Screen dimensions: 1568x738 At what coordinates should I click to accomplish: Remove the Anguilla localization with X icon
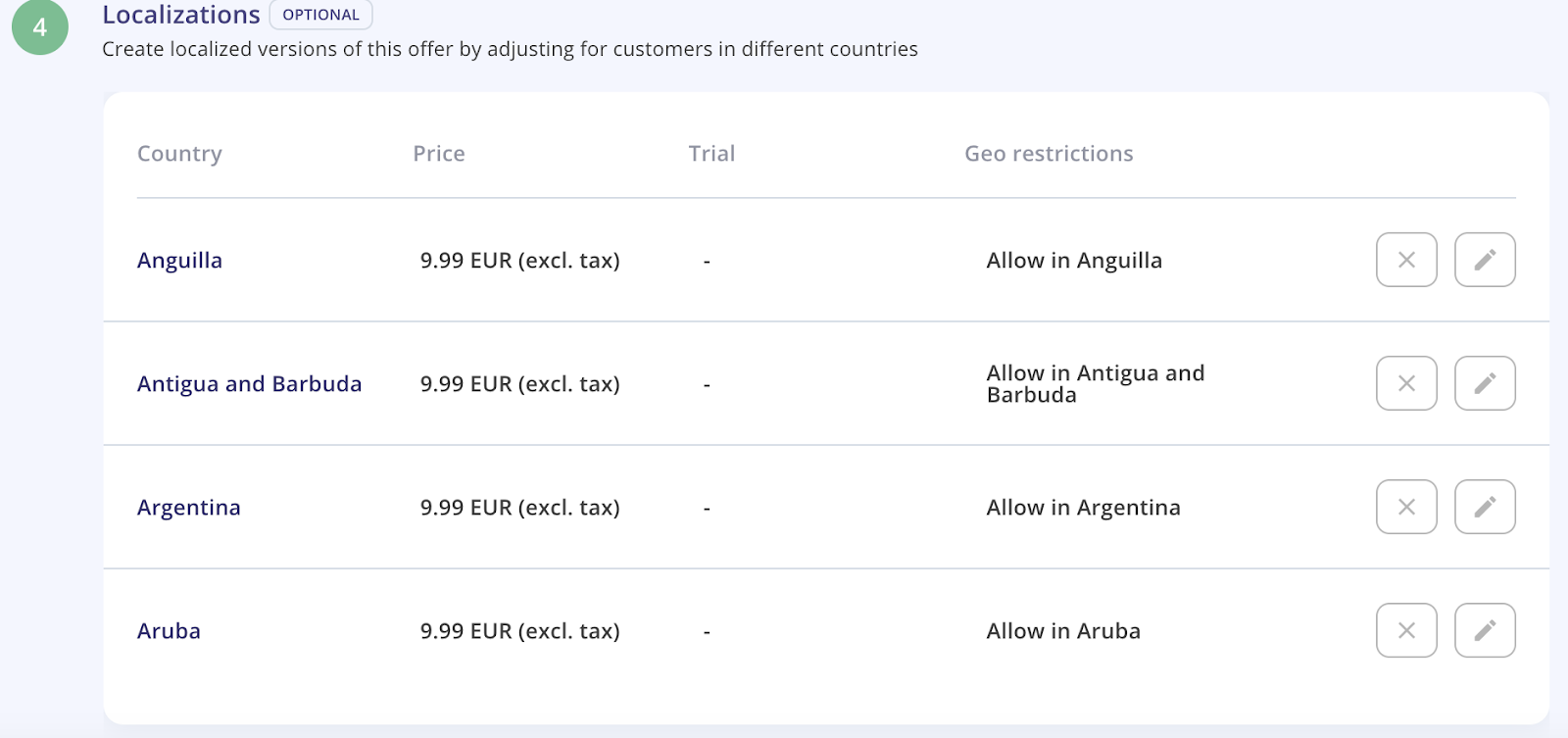coord(1406,260)
